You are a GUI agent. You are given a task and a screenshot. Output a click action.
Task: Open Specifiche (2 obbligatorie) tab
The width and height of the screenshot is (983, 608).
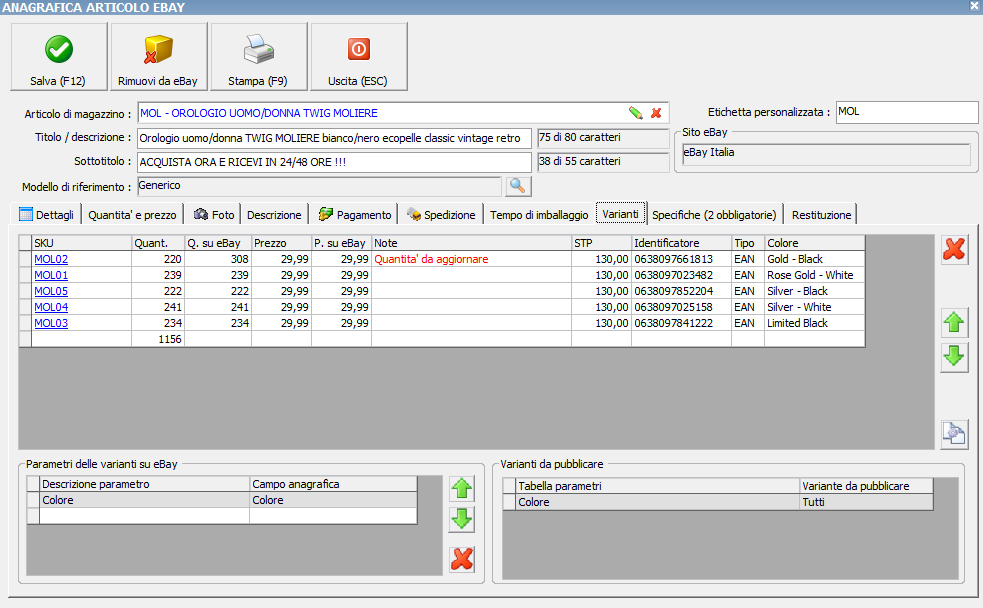pos(714,214)
